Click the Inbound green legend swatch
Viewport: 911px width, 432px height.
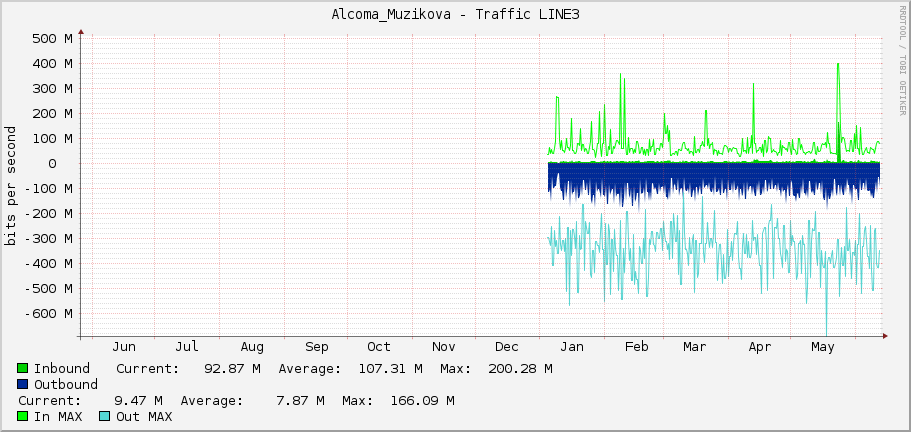pyautogui.click(x=23, y=368)
